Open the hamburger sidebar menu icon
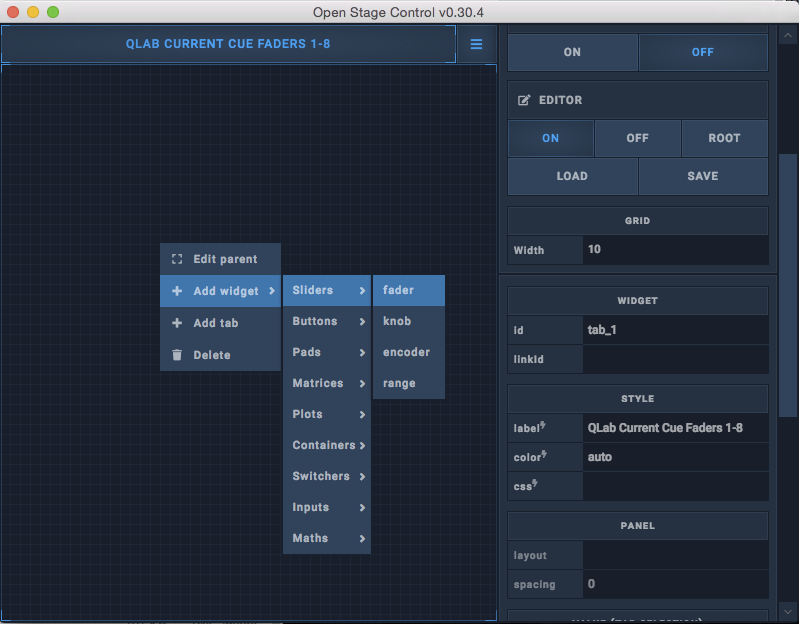799x624 pixels. [x=476, y=44]
